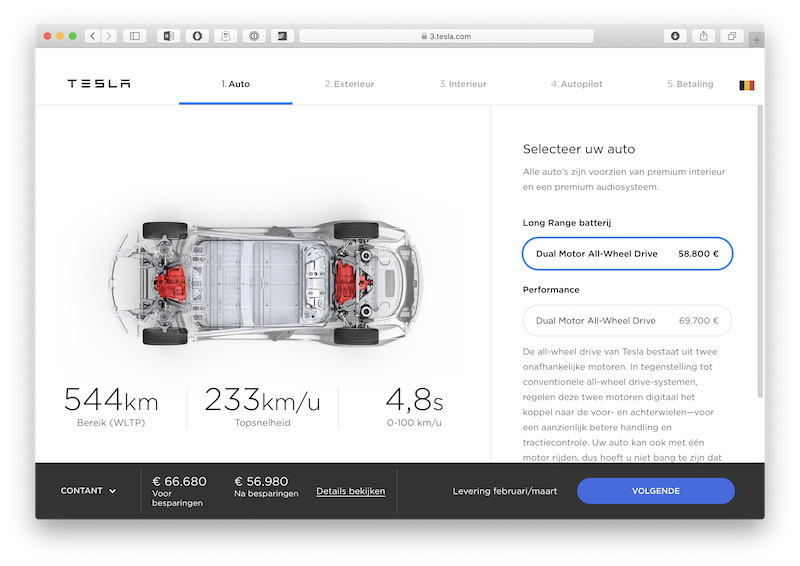This screenshot has height=566, width=800.
Task: Stay on the 1. Auto tab
Action: pyautogui.click(x=236, y=84)
